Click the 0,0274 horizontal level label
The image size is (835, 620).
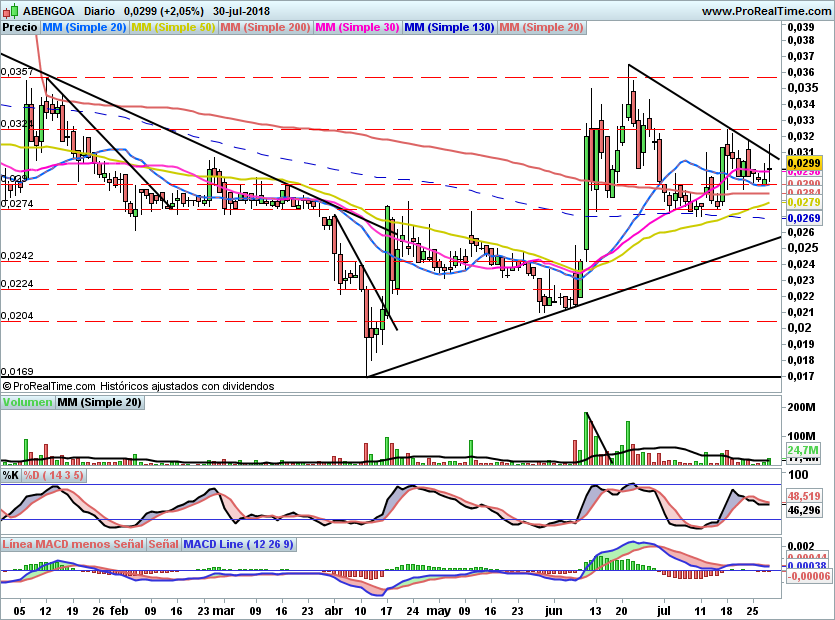(x=17, y=203)
